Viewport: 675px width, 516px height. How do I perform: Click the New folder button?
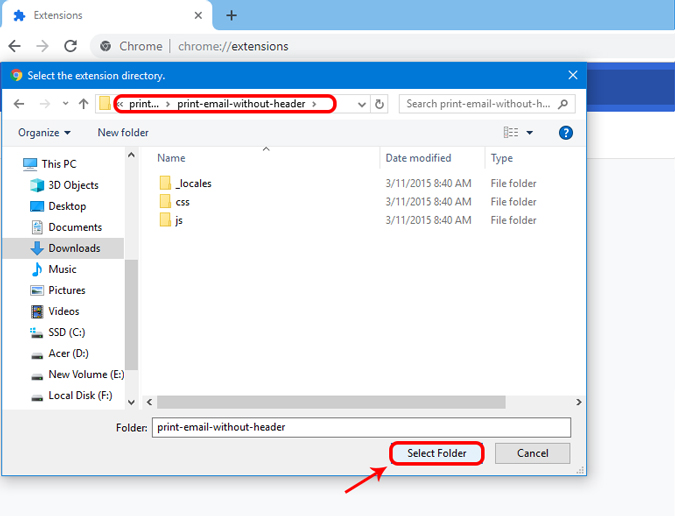pyautogui.click(x=123, y=133)
